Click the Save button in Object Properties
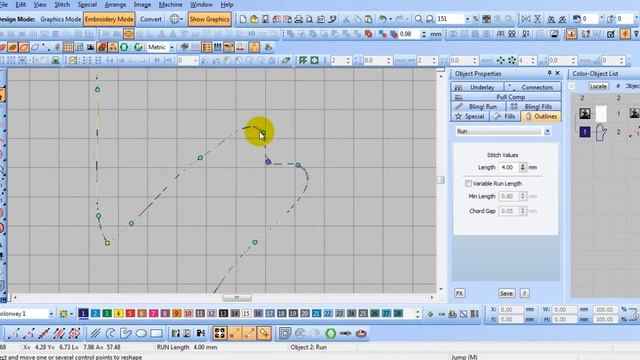 coord(507,293)
